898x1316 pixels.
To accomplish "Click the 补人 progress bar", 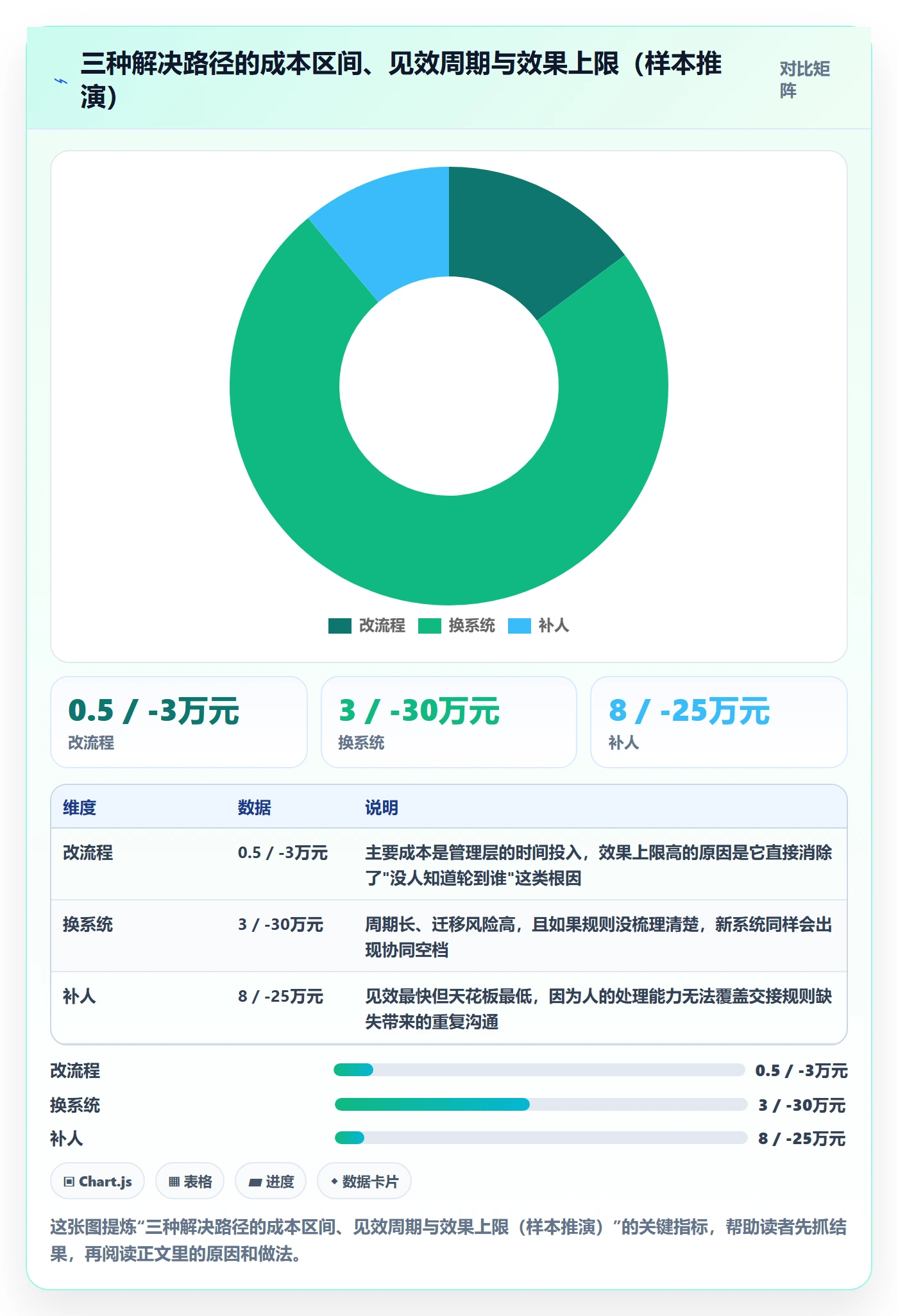I will click(541, 1138).
